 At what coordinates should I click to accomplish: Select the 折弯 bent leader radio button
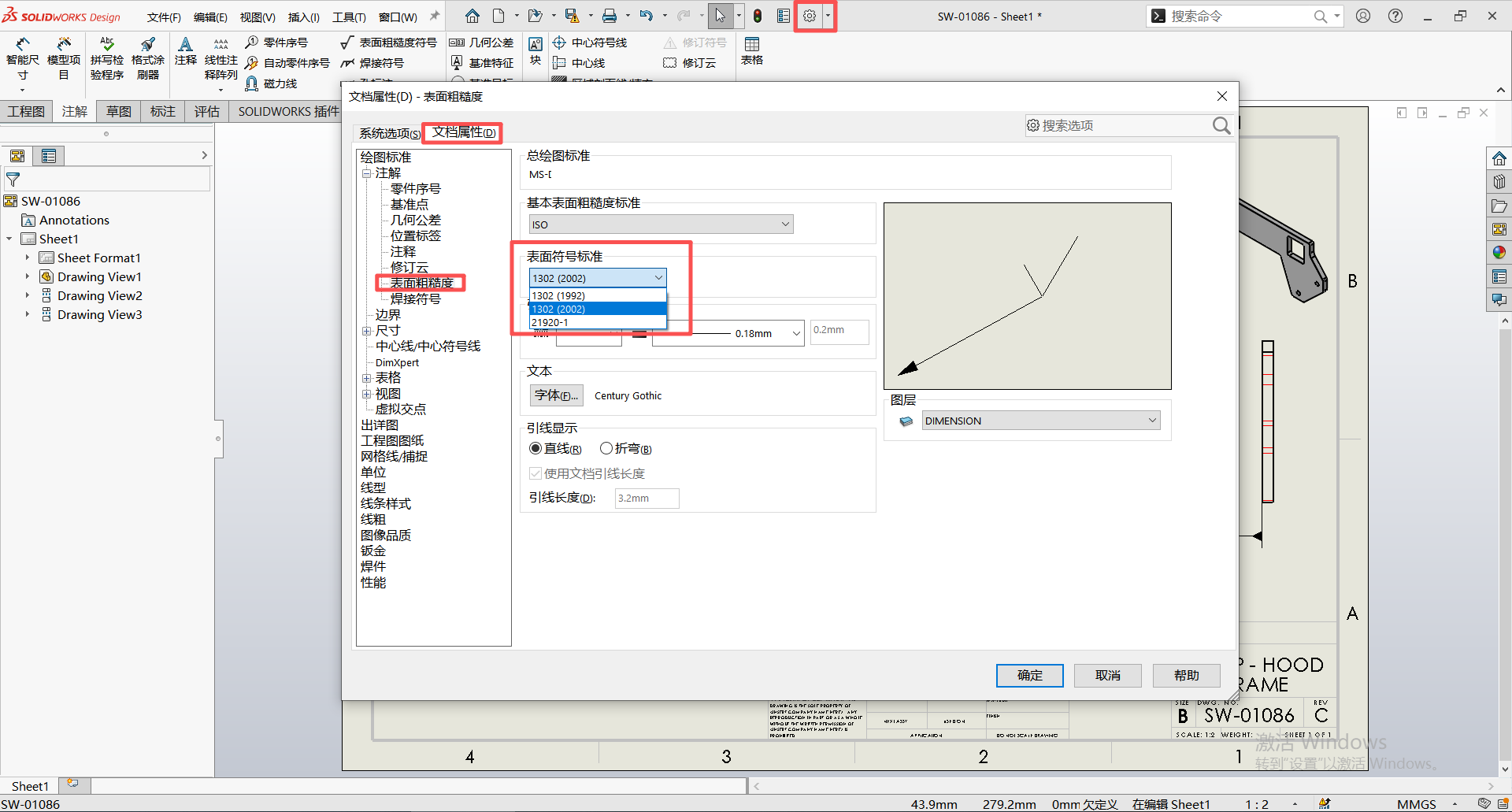point(606,448)
